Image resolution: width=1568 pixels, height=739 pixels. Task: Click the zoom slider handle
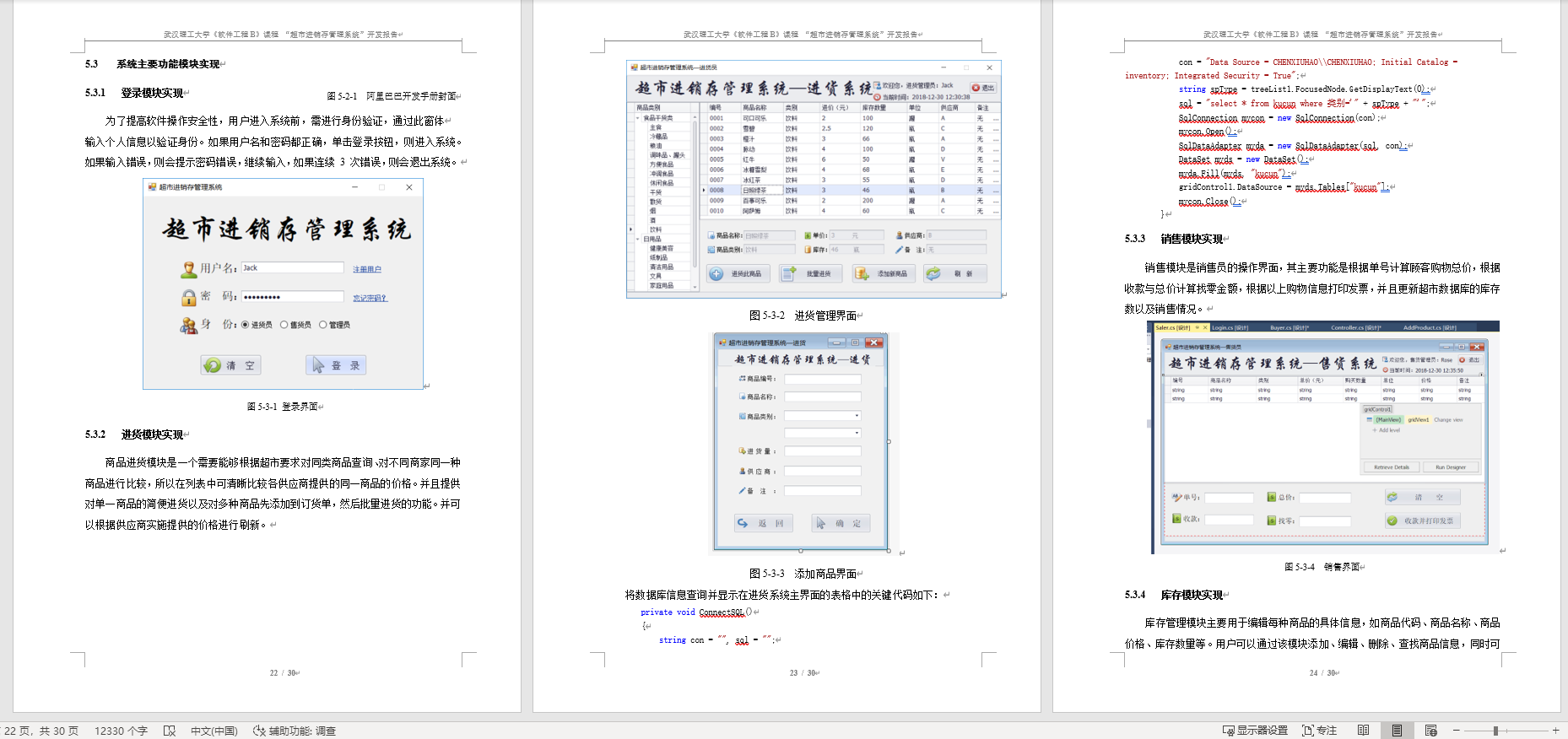pyautogui.click(x=1495, y=731)
